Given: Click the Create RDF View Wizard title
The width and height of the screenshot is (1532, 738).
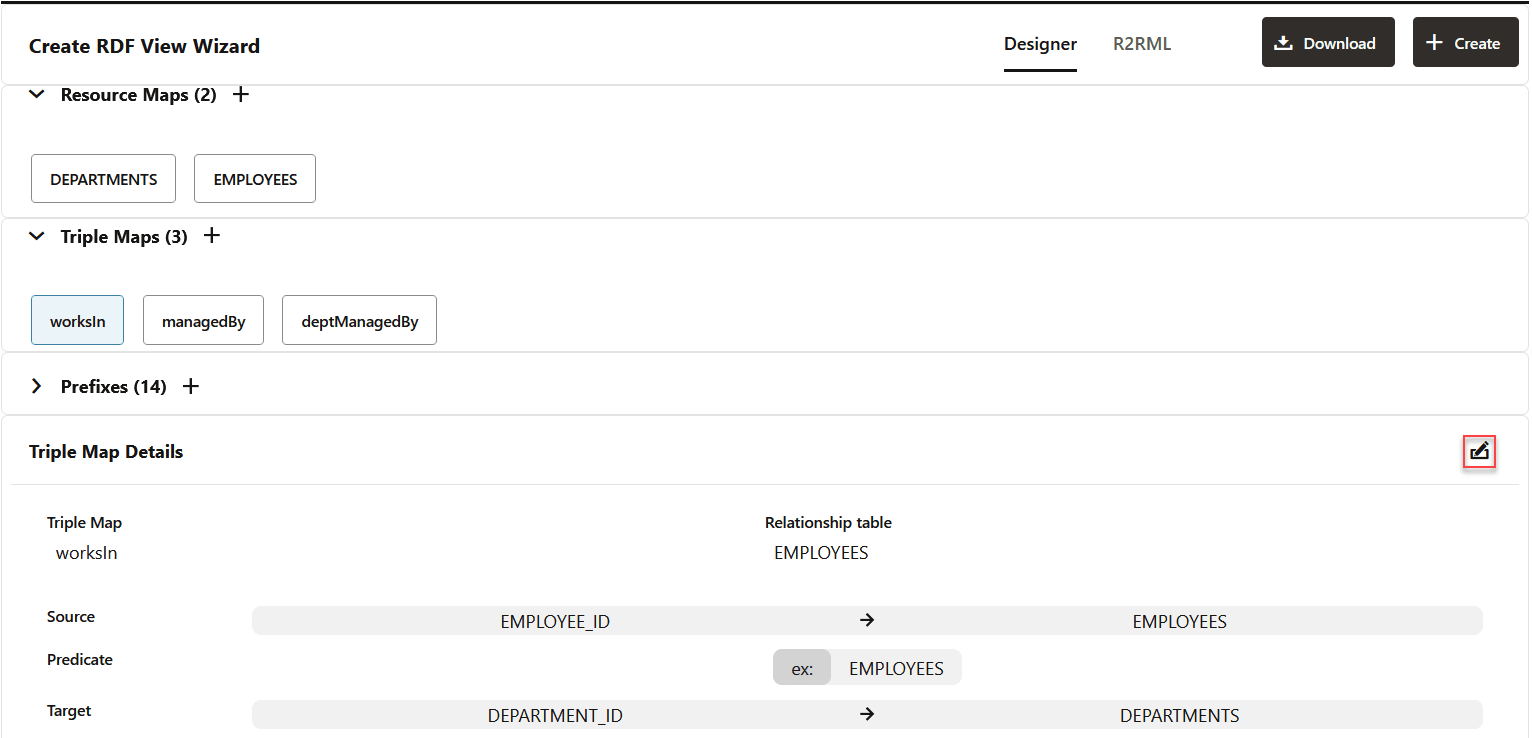Looking at the screenshot, I should [144, 46].
